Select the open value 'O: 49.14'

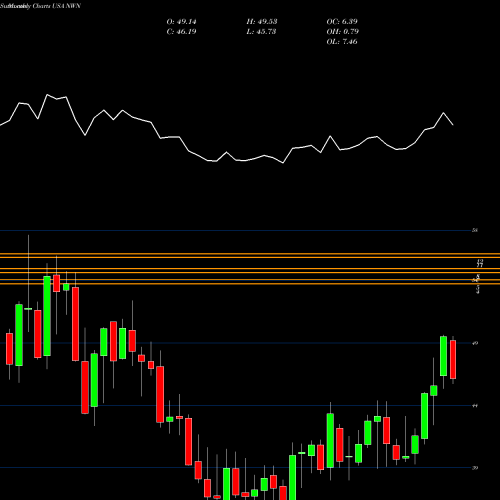181,22
